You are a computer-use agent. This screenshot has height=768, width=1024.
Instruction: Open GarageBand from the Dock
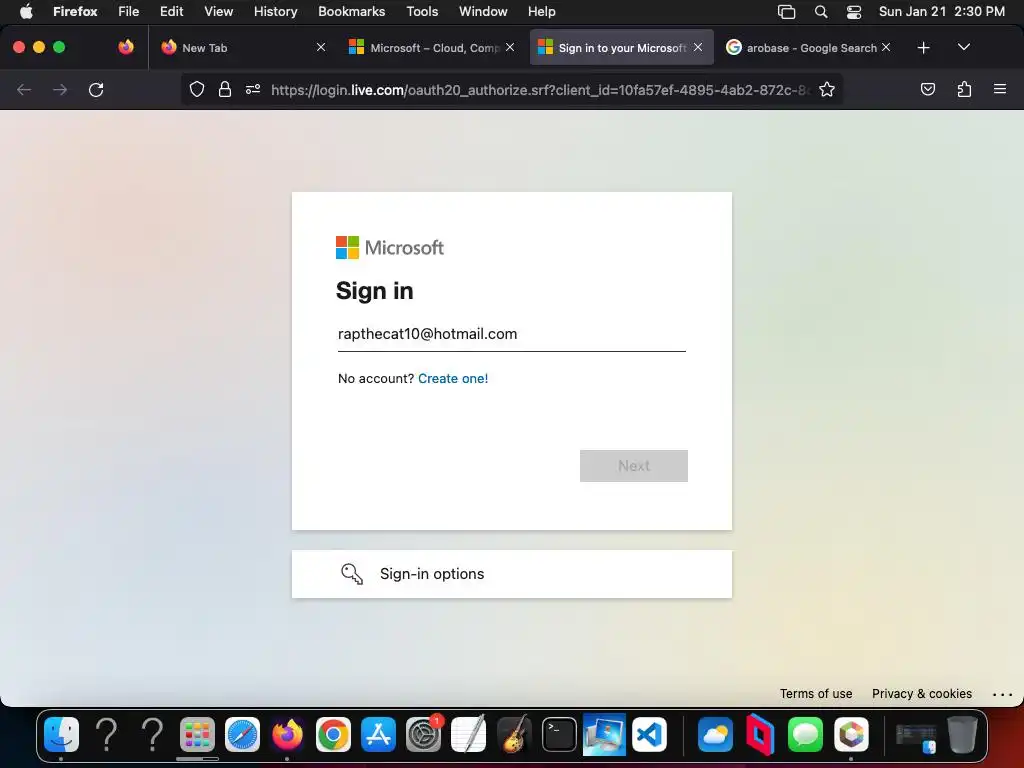tap(514, 734)
